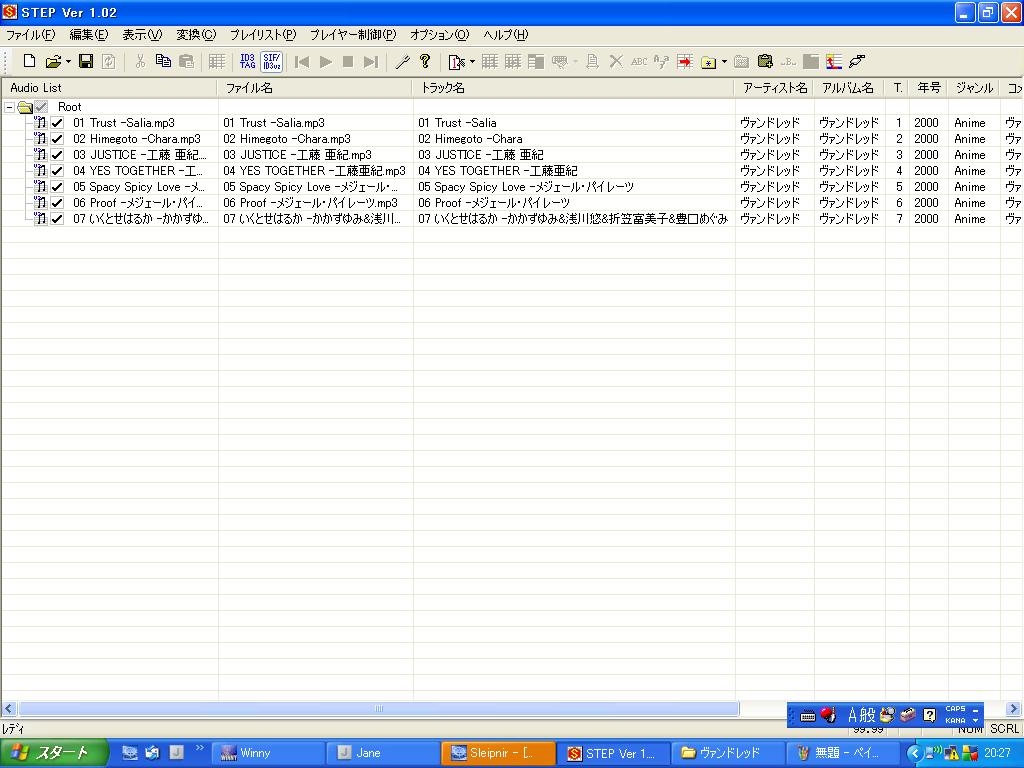Click the Copy toolbar icon
1024x768 pixels.
163,61
